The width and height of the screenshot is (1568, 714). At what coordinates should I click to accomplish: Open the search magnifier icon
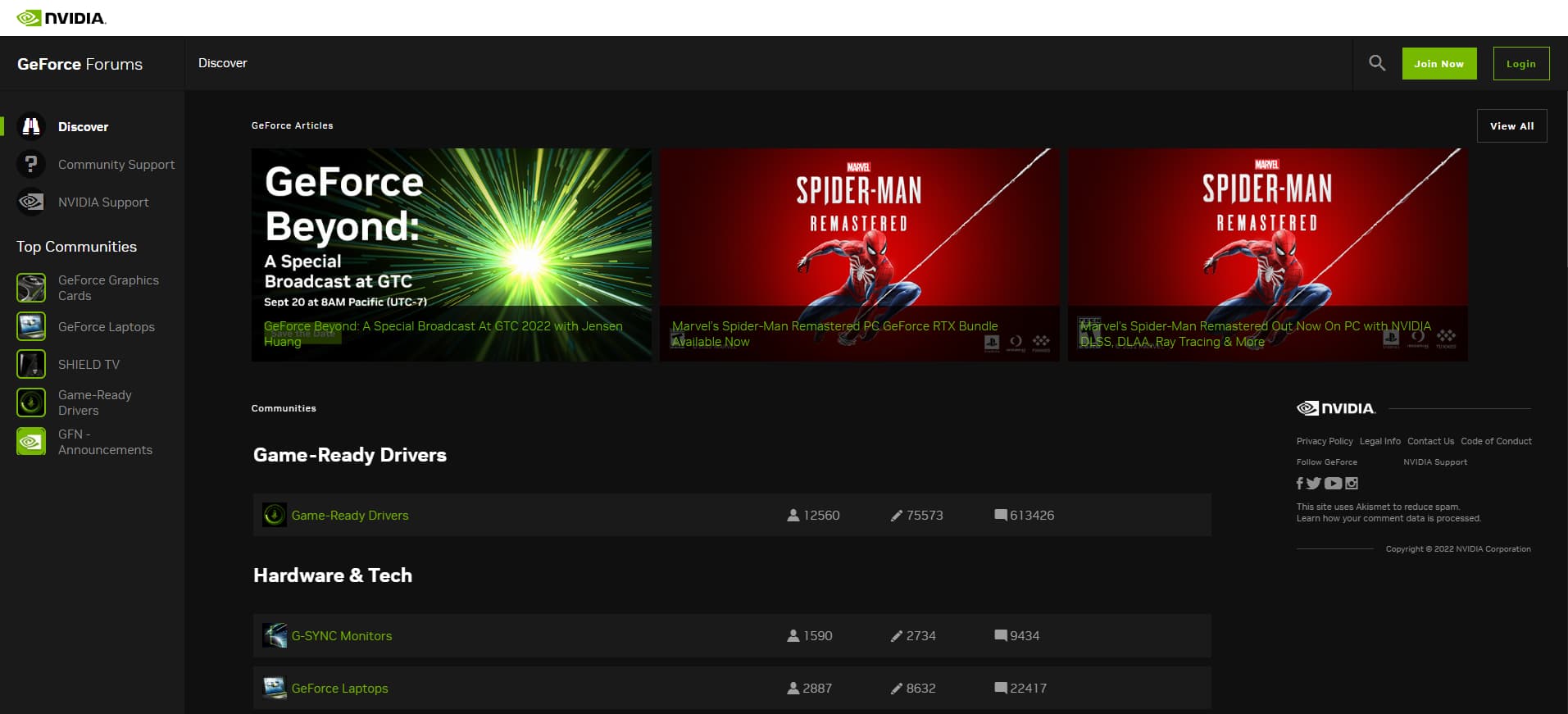click(x=1377, y=63)
